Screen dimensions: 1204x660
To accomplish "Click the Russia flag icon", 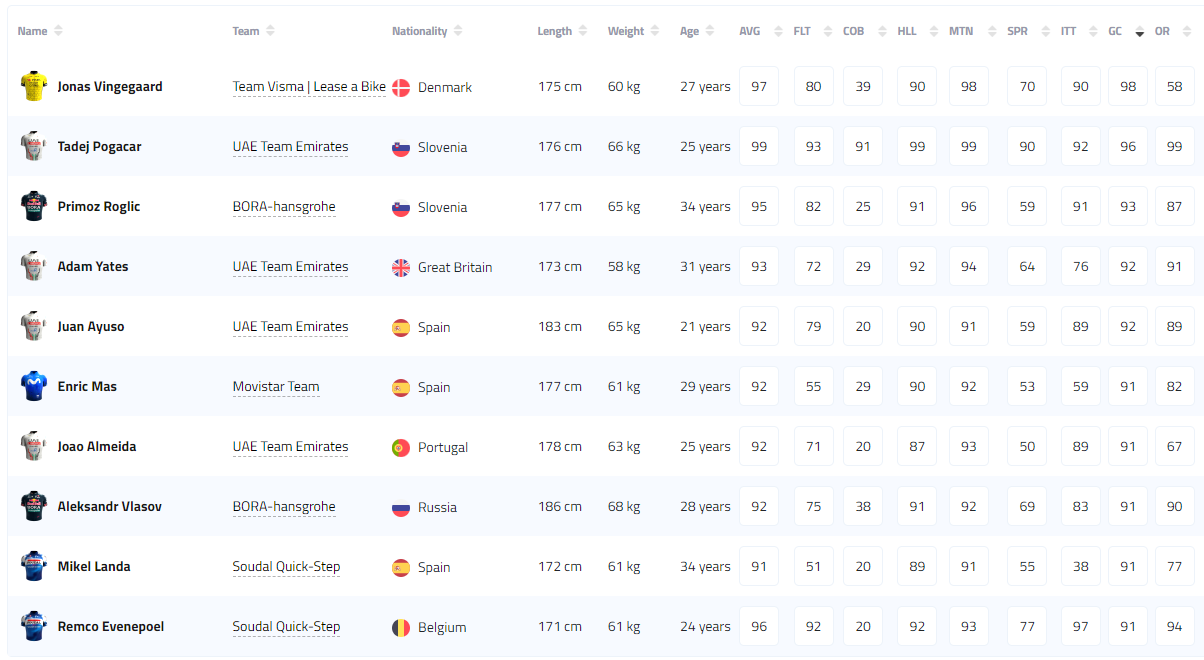I will coord(401,507).
